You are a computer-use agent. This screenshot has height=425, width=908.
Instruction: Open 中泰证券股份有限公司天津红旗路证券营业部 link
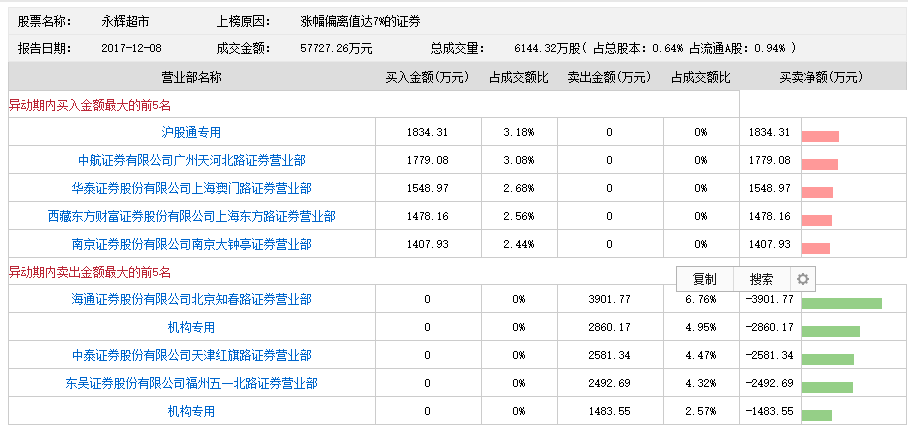[x=191, y=355]
